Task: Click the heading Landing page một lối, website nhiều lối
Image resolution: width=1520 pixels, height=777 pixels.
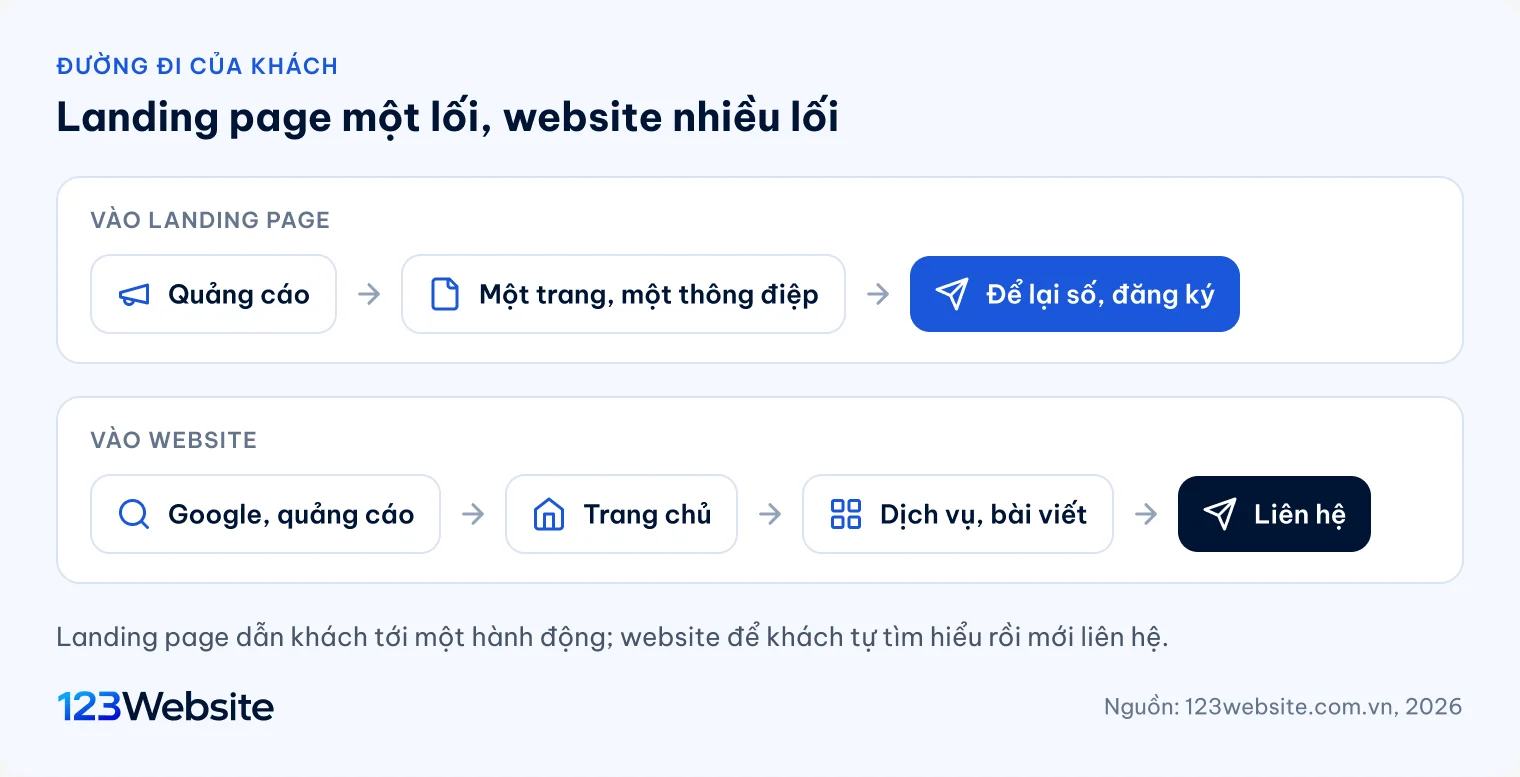Action: click(x=447, y=118)
